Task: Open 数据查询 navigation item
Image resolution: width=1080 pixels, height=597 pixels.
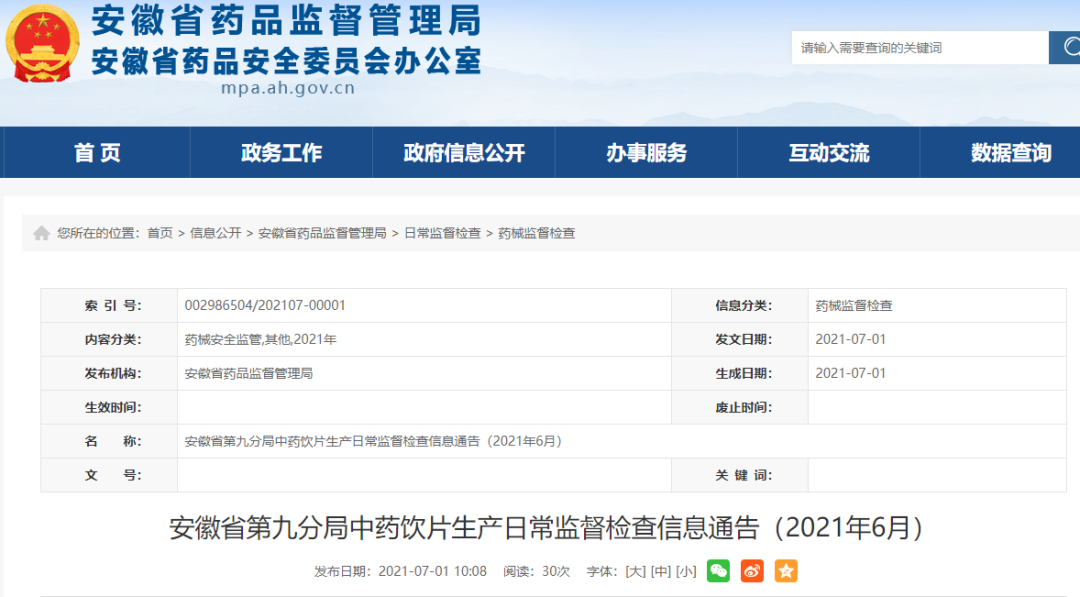Action: click(x=1010, y=153)
